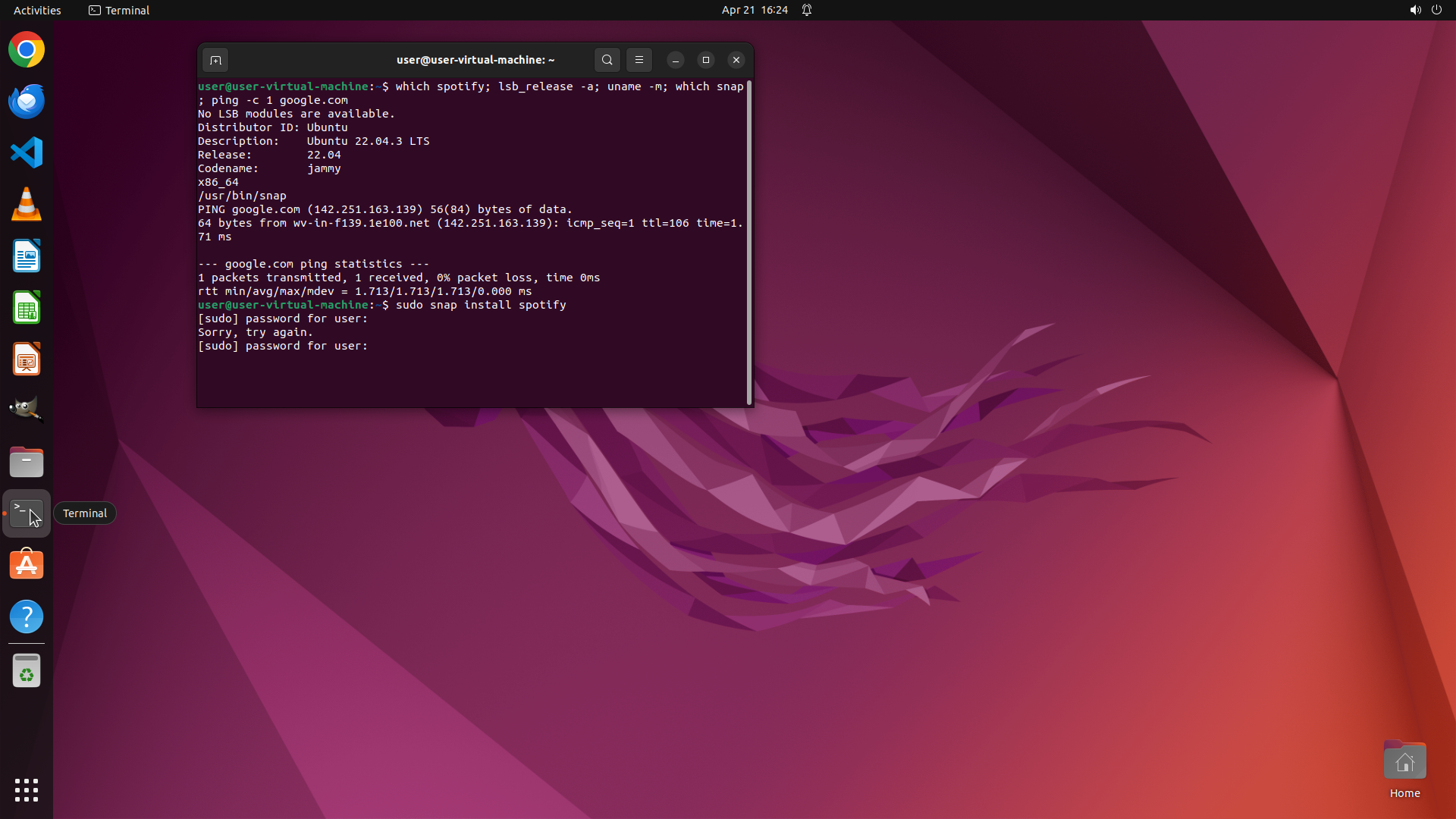Open LibreOffice Writer from dock
This screenshot has width=1456, height=819.
[x=27, y=256]
